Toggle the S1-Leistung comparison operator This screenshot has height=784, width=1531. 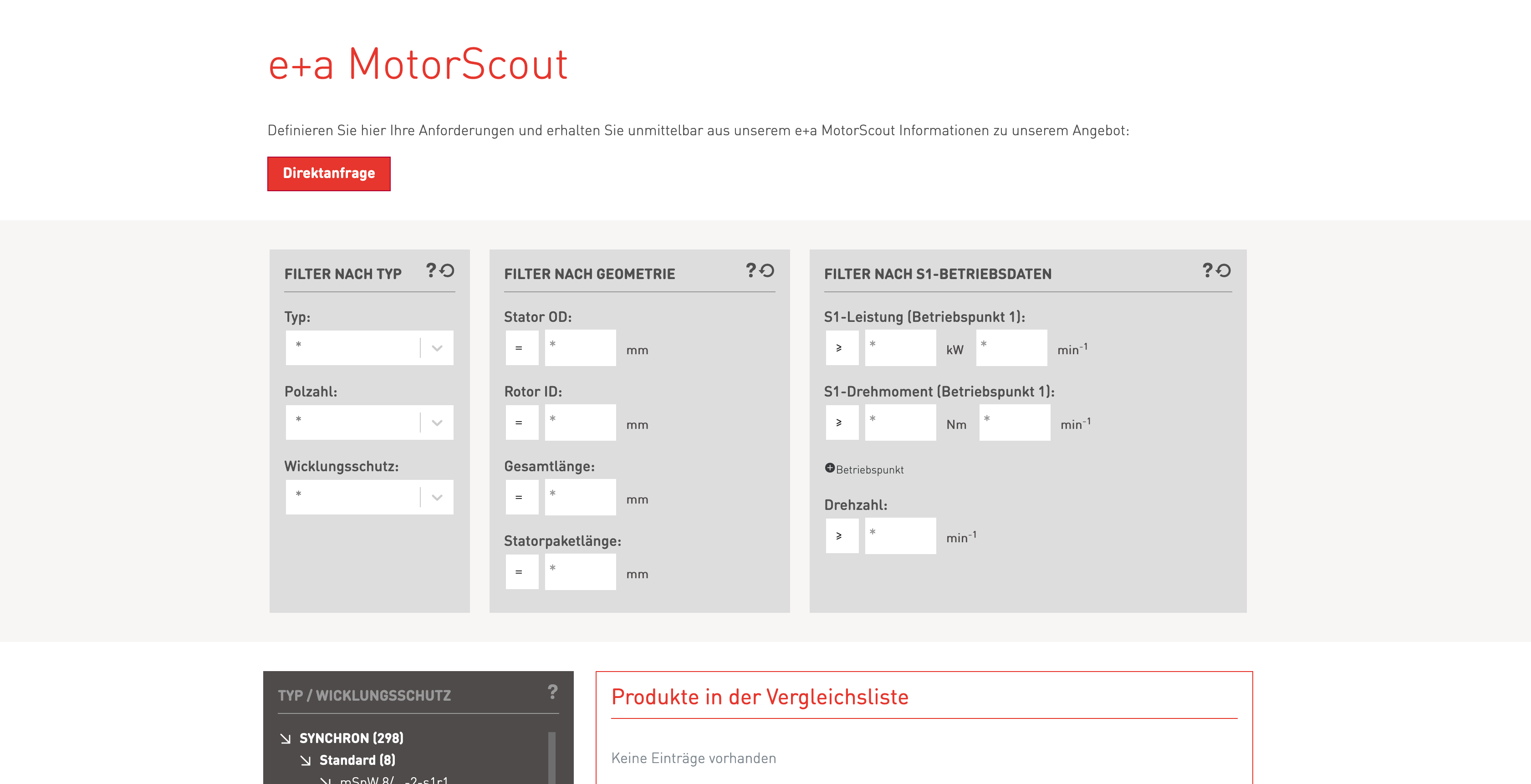(842, 348)
